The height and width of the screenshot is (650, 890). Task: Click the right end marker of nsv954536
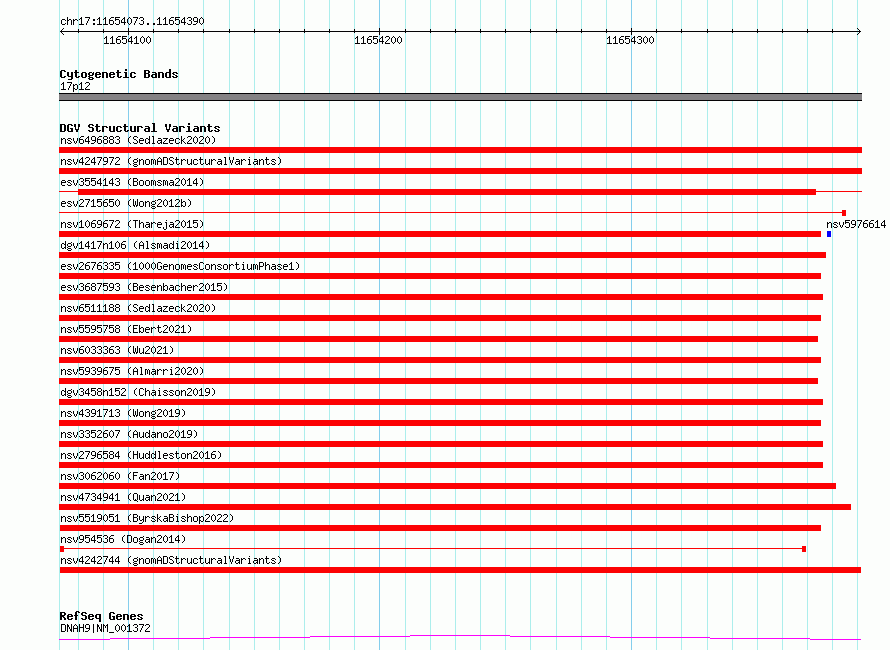[804, 549]
